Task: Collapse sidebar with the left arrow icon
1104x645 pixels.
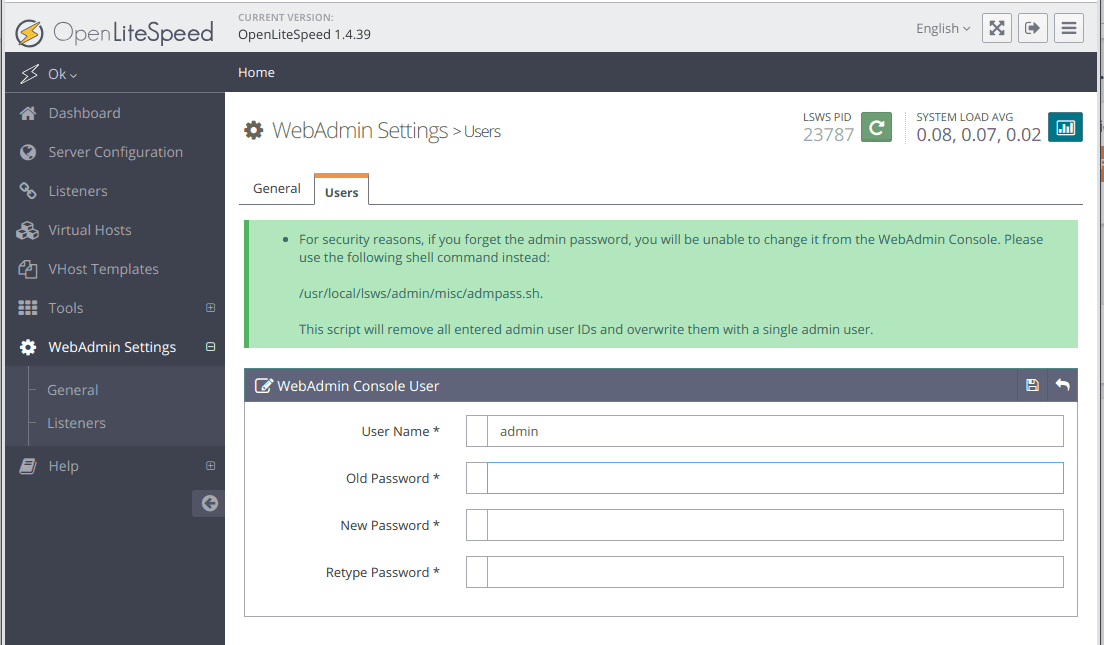Action: click(209, 503)
